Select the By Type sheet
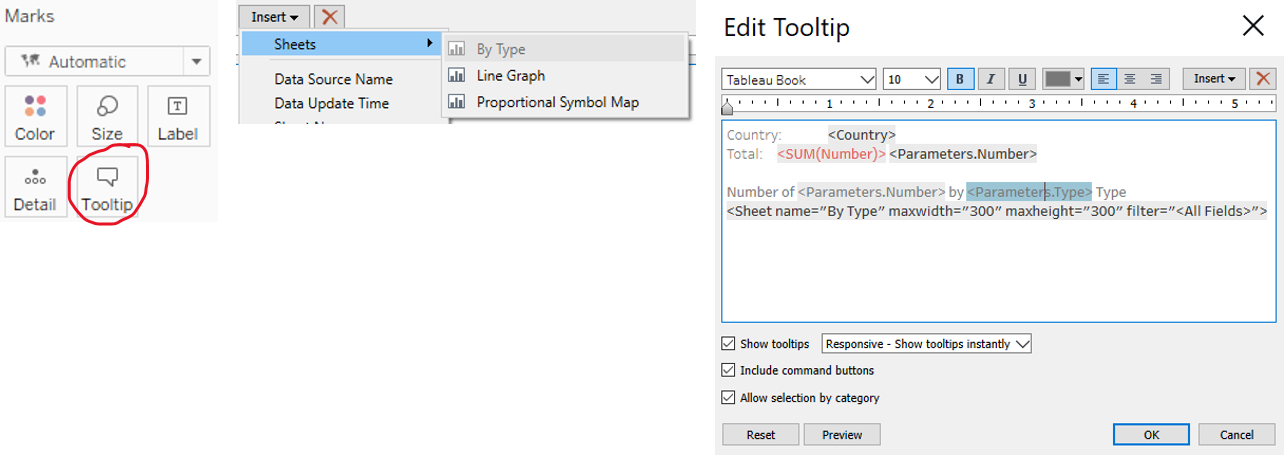Viewport: 1284px width, 455px height. pos(565,49)
